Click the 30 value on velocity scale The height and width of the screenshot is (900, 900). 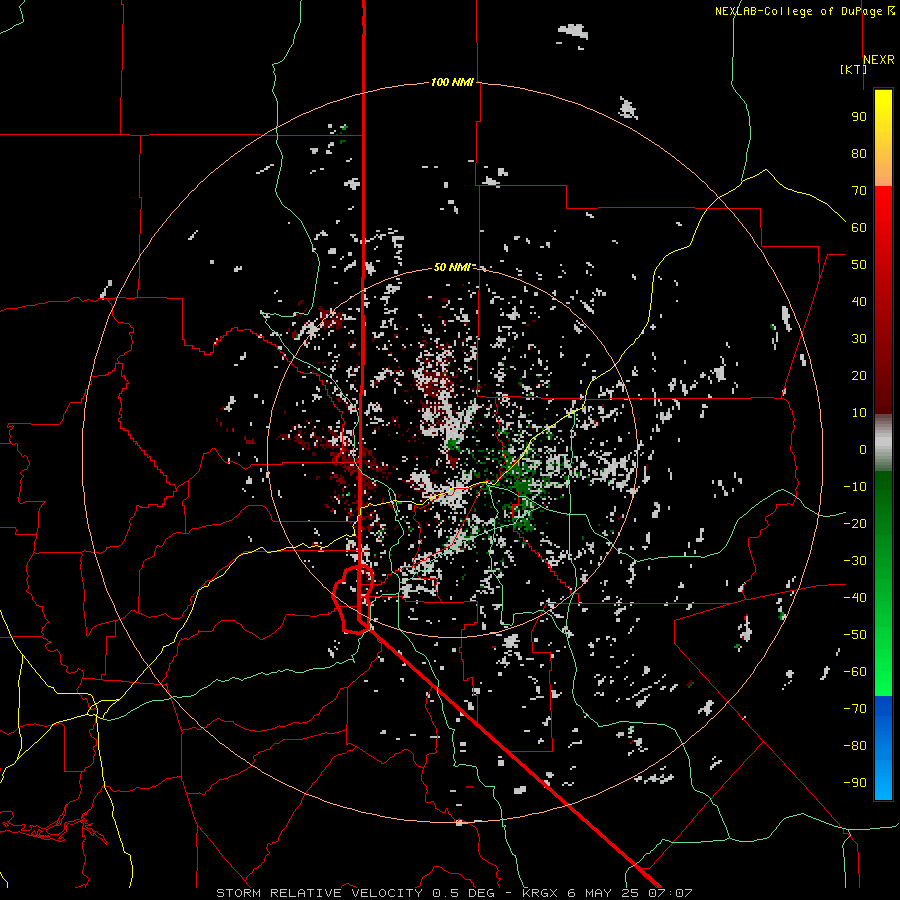[x=859, y=339]
